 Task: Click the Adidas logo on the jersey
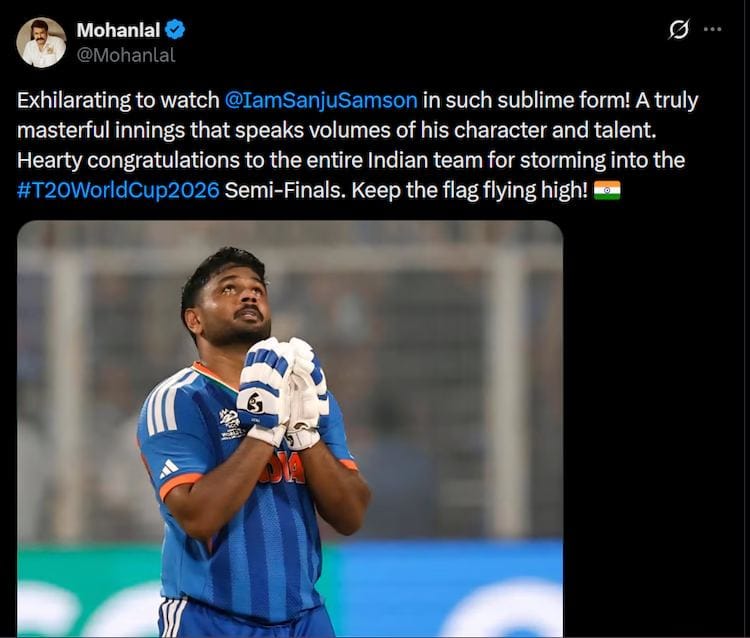170,467
